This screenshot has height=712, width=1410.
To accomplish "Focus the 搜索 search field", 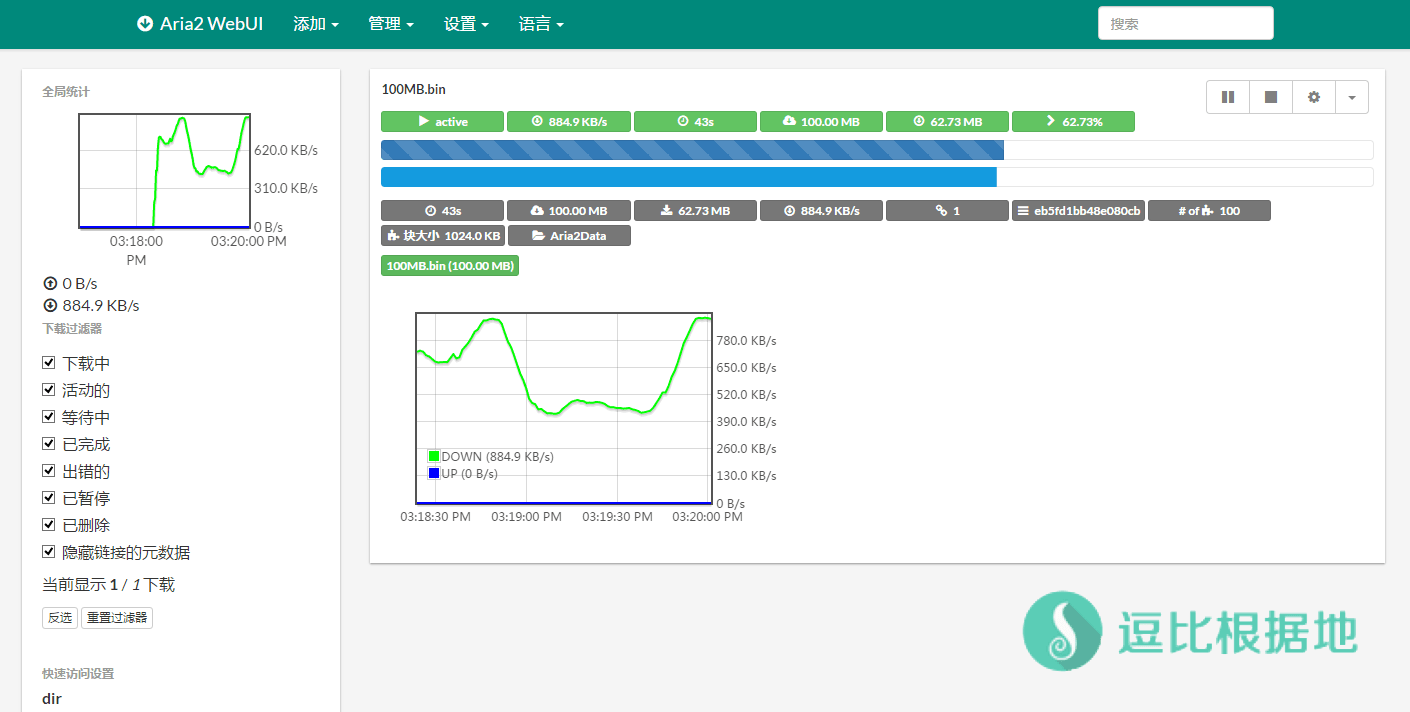I will click(x=1185, y=23).
